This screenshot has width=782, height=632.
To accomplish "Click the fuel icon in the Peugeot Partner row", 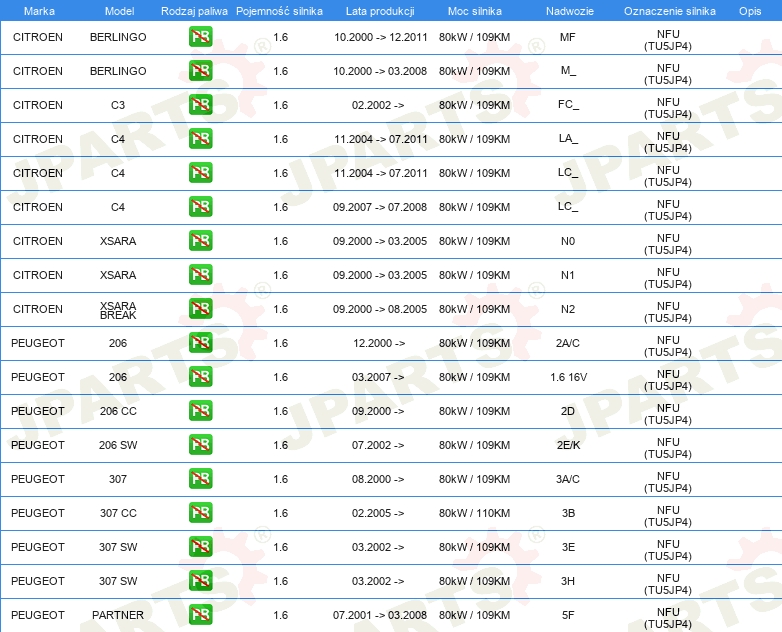I will (200, 615).
